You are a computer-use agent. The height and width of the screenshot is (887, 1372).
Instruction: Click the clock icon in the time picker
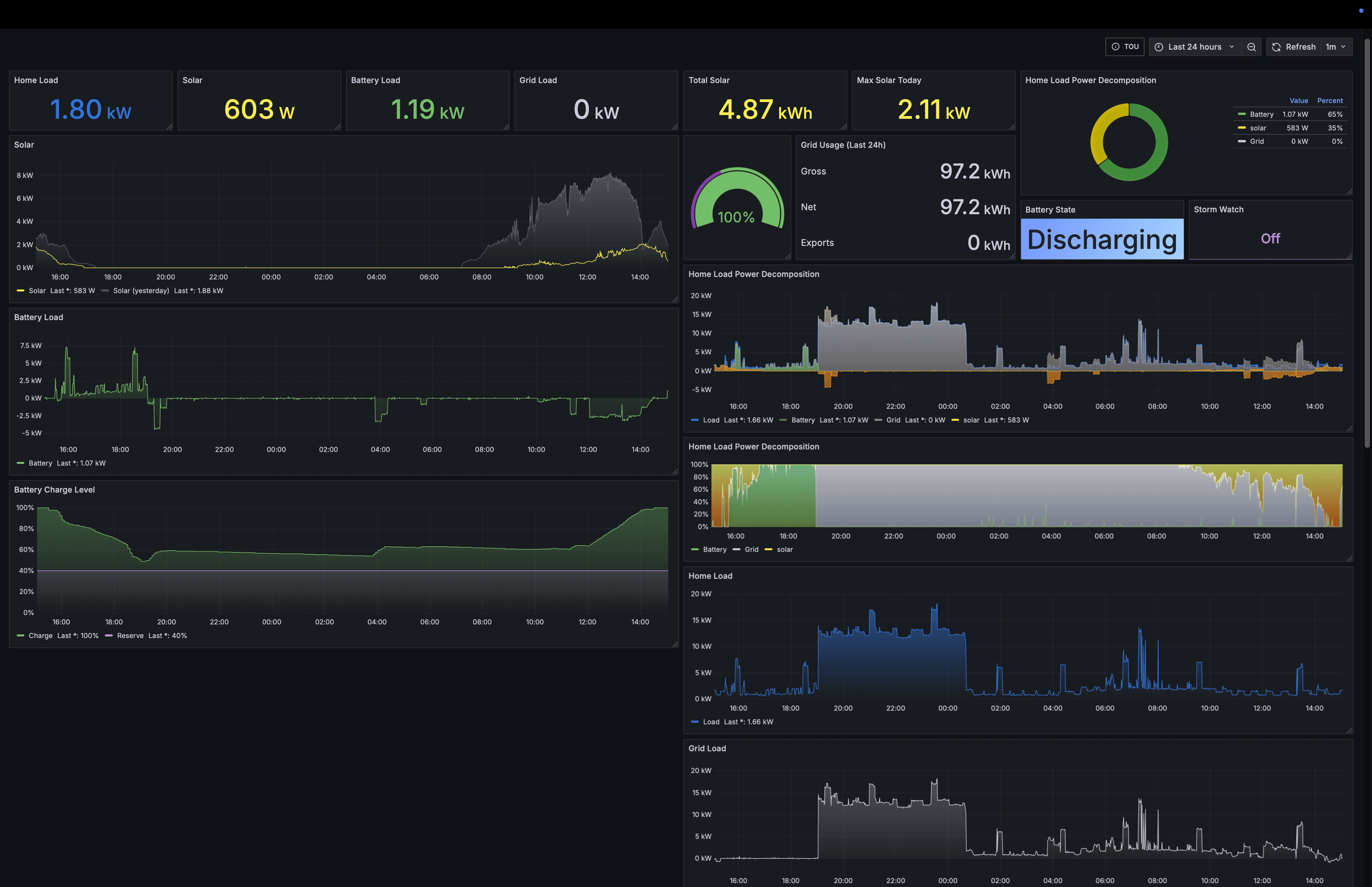1159,47
